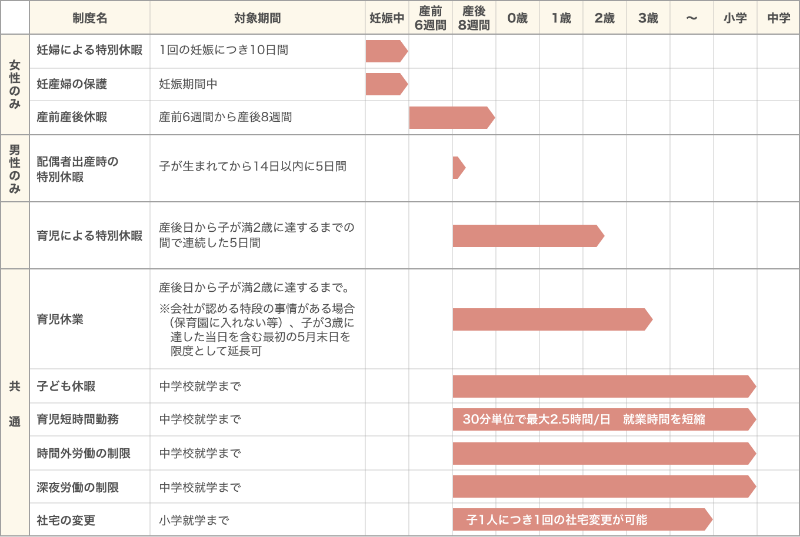Click the timeline bar for 妊産婦の保護
This screenshot has height=537, width=800.
click(387, 84)
